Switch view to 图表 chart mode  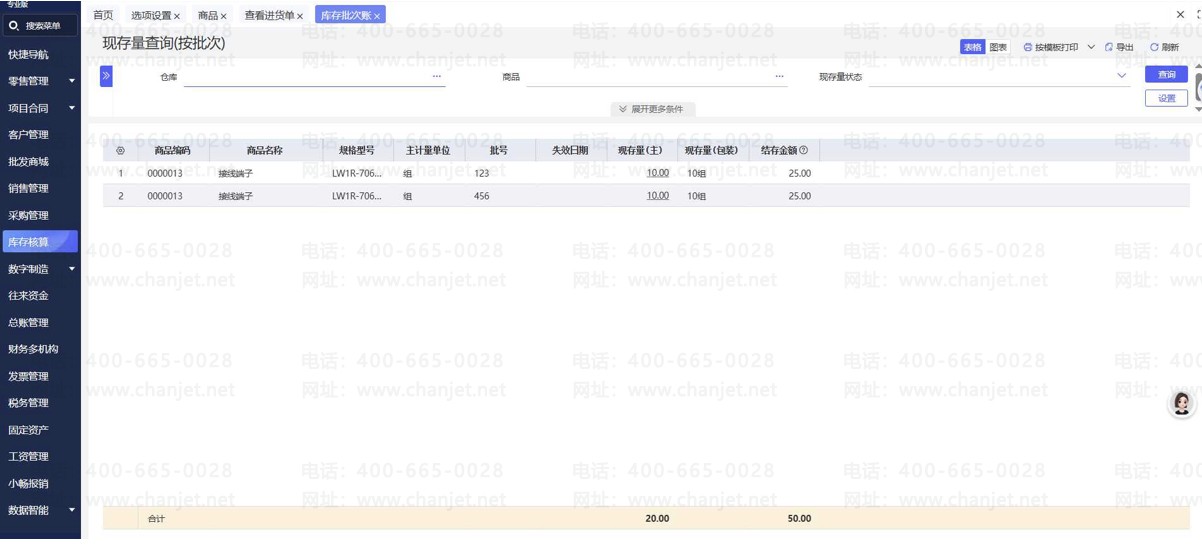click(x=998, y=48)
